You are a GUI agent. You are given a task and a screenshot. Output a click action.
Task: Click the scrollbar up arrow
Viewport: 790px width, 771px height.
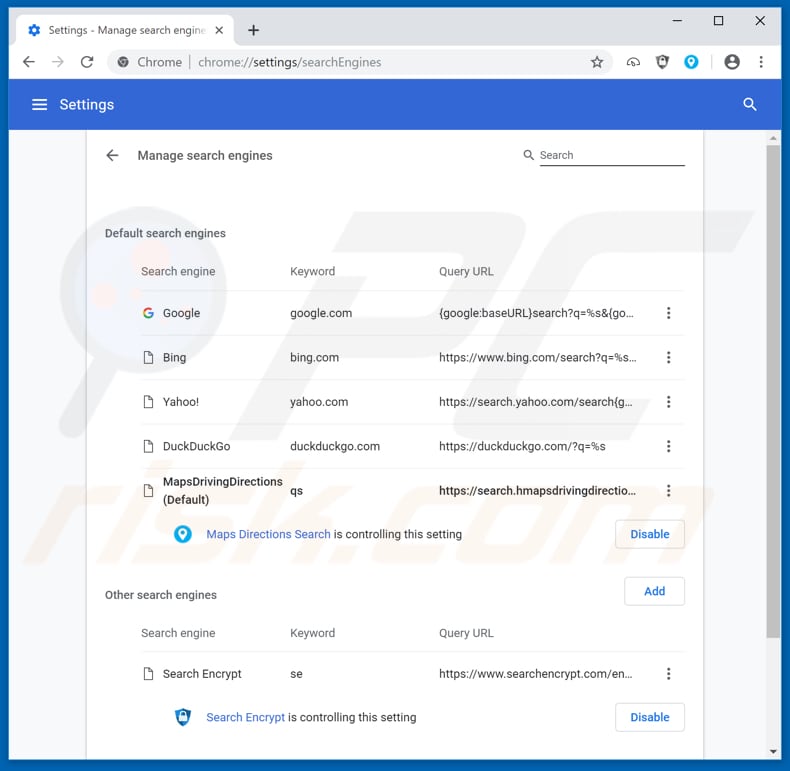tap(773, 138)
